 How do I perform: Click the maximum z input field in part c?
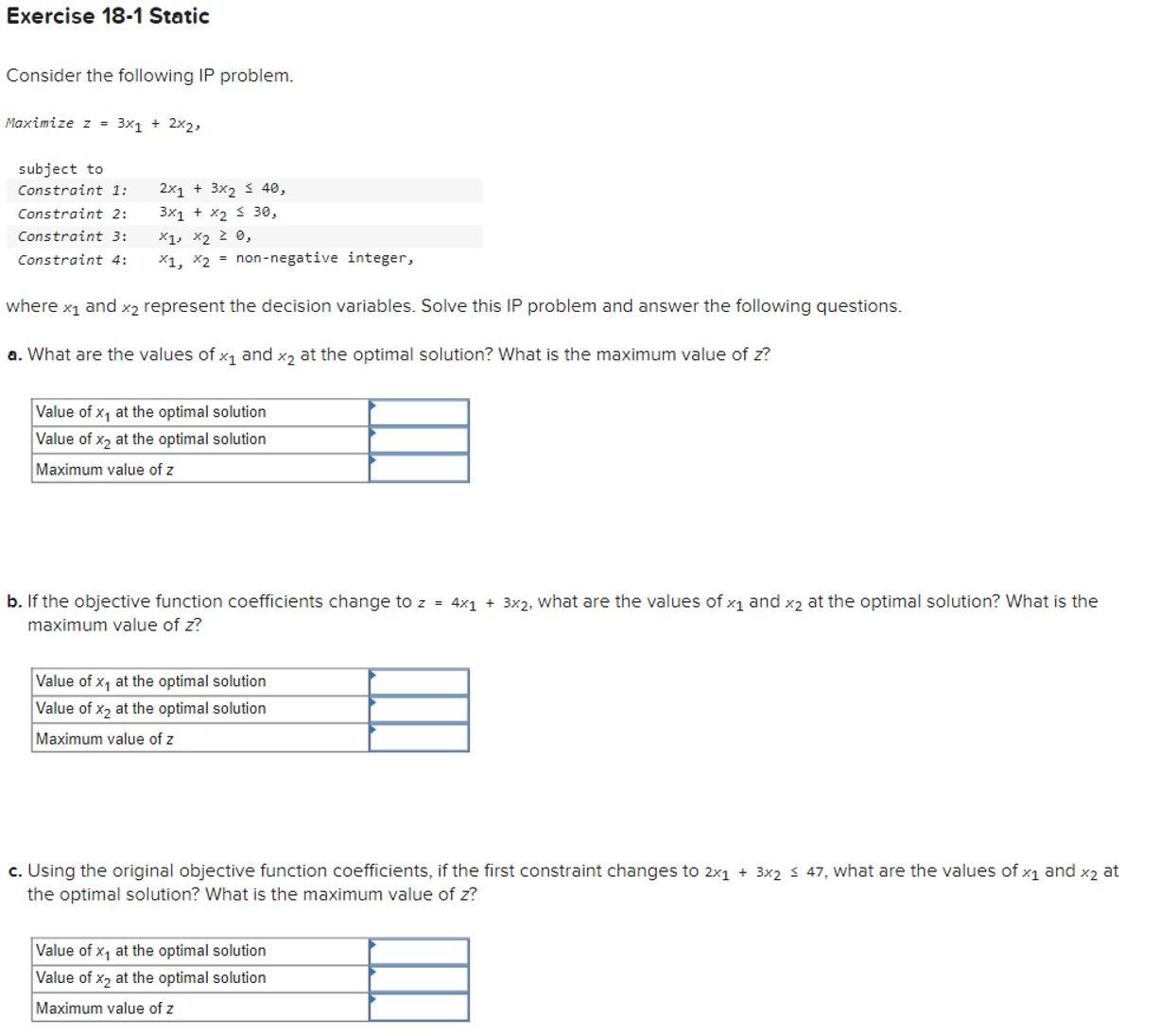click(421, 1007)
